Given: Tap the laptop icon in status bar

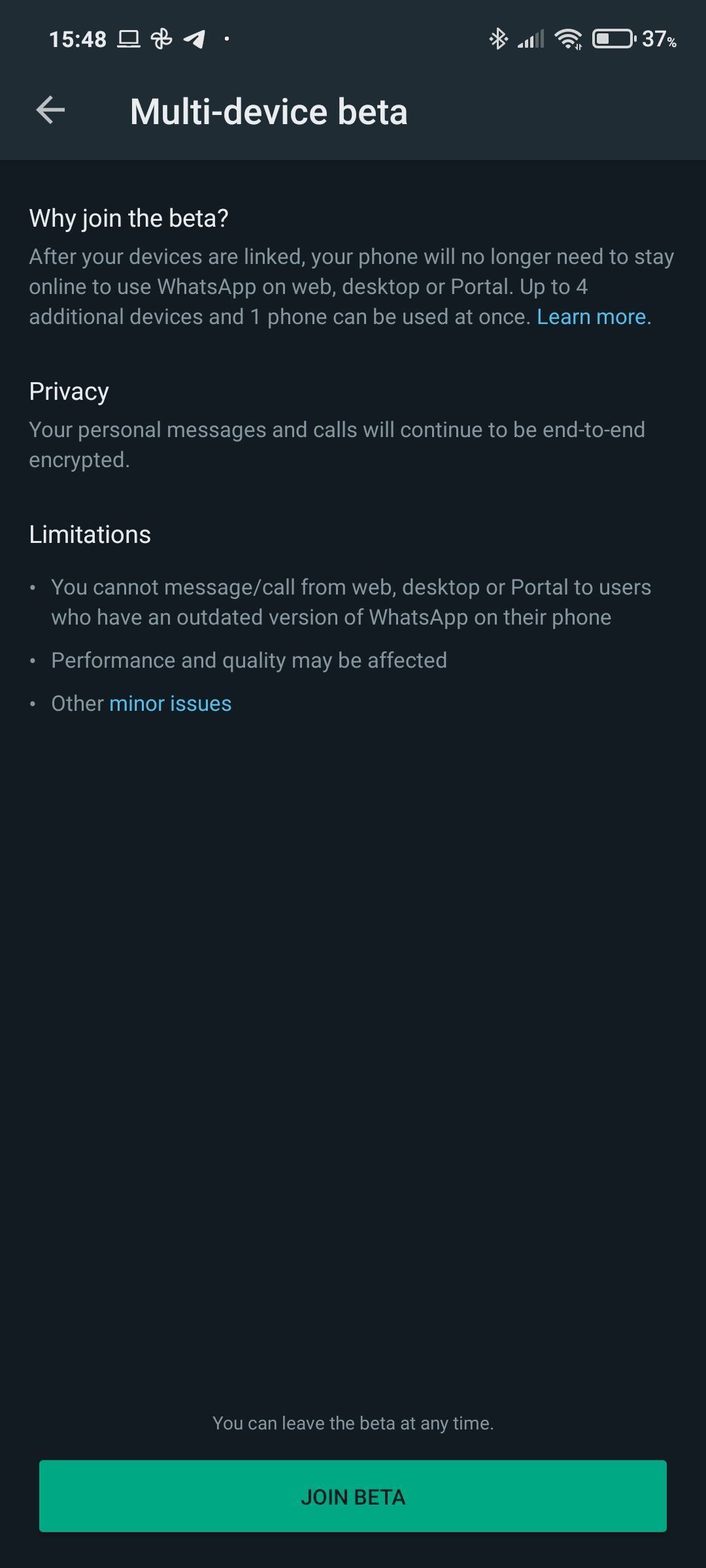Looking at the screenshot, I should tap(129, 39).
